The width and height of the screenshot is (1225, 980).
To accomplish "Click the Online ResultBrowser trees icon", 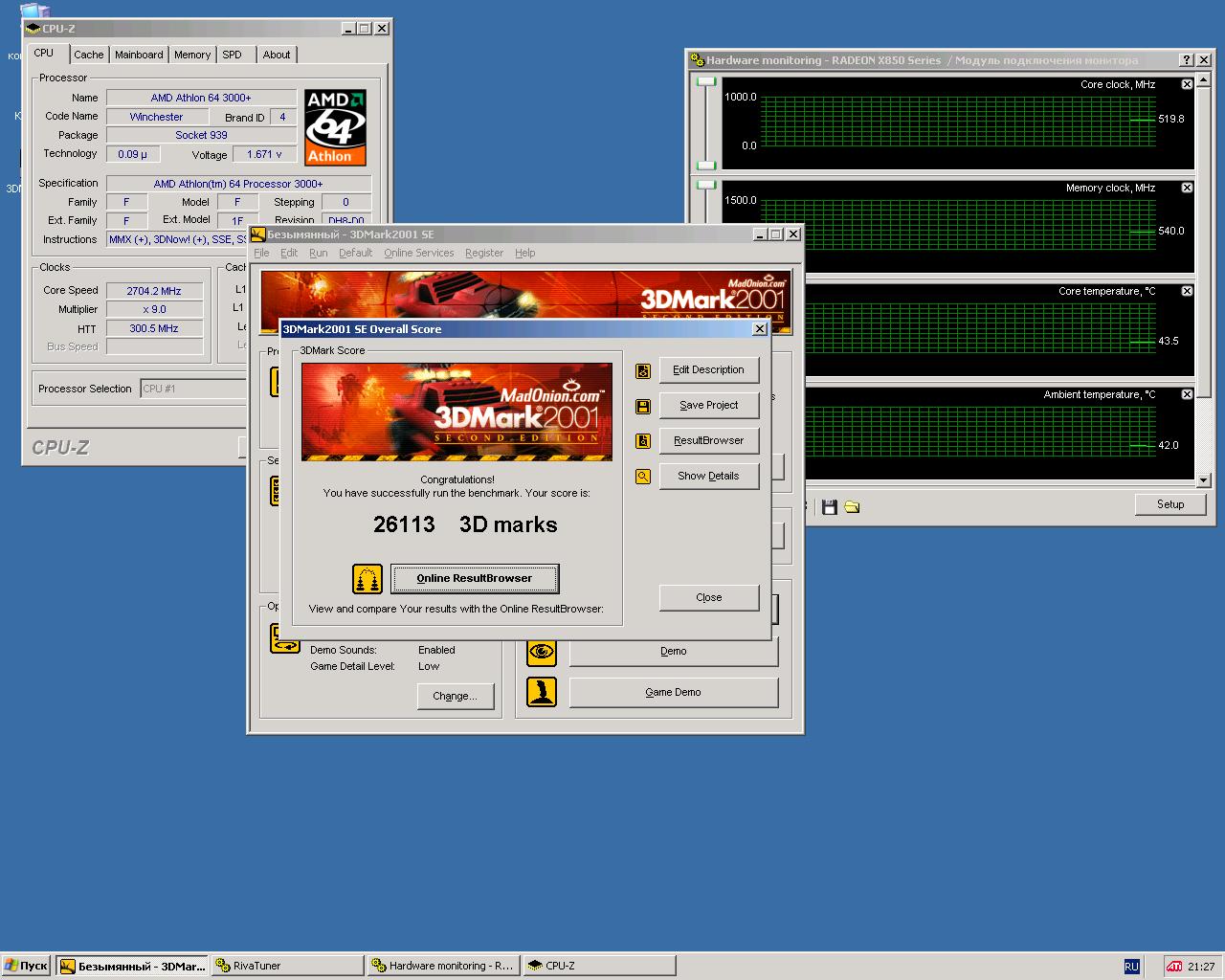I will (367, 579).
